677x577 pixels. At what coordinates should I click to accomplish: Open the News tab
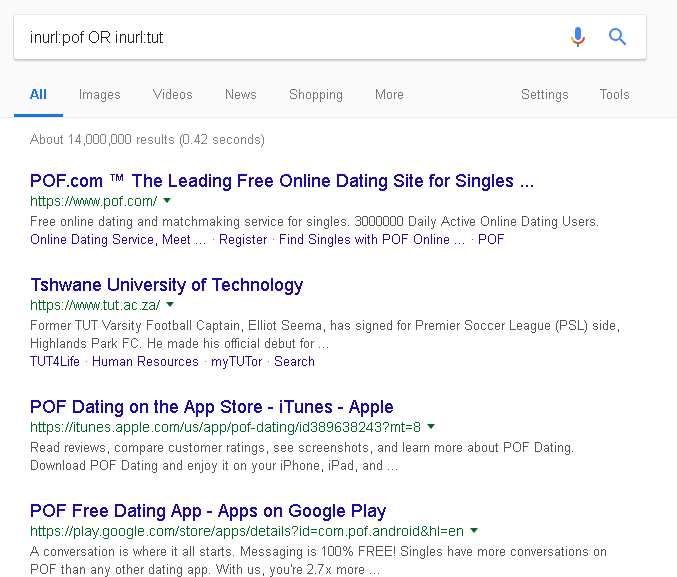(x=241, y=95)
